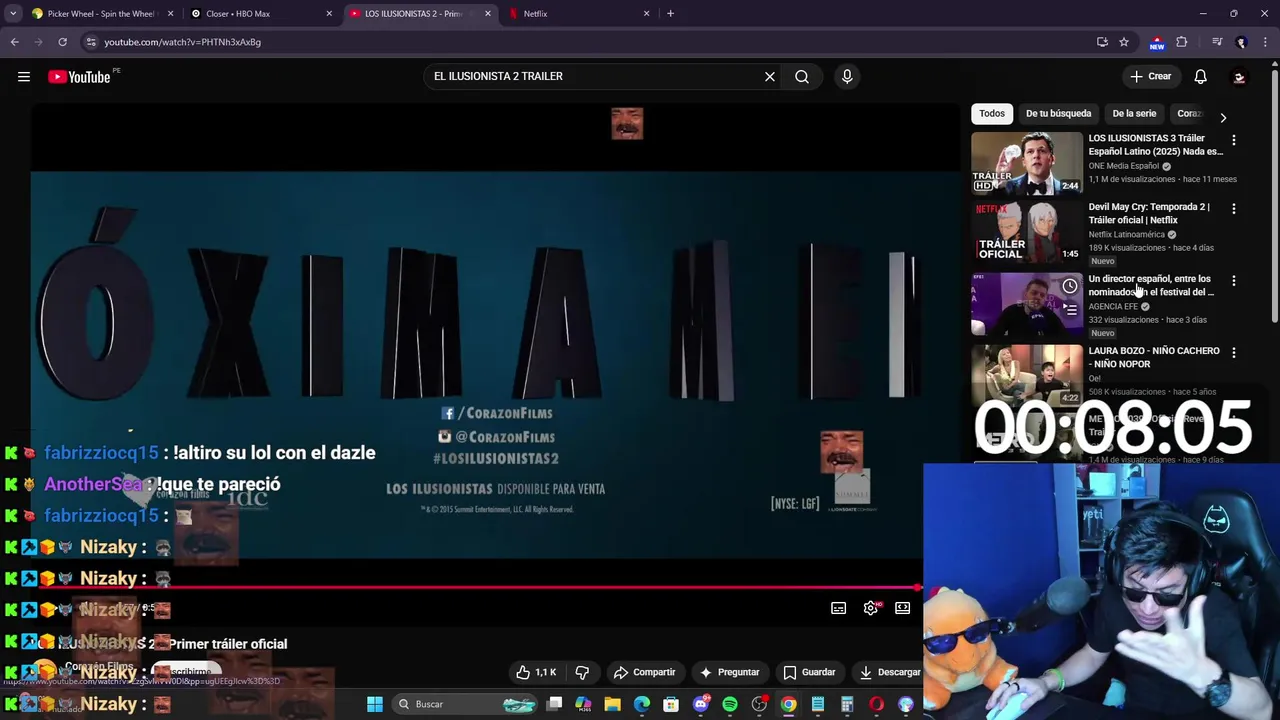Open options for LOS ILUSIONISTAS 3 video
The height and width of the screenshot is (720, 1280).
click(x=1233, y=140)
